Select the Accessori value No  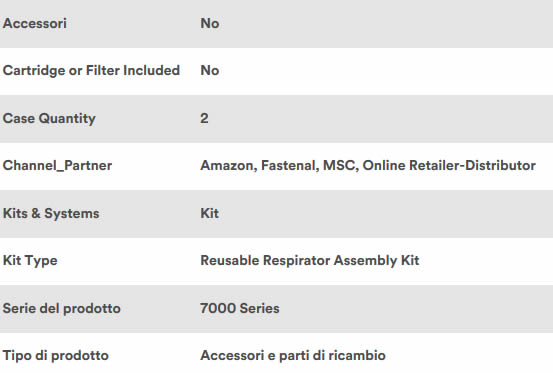click(x=210, y=24)
